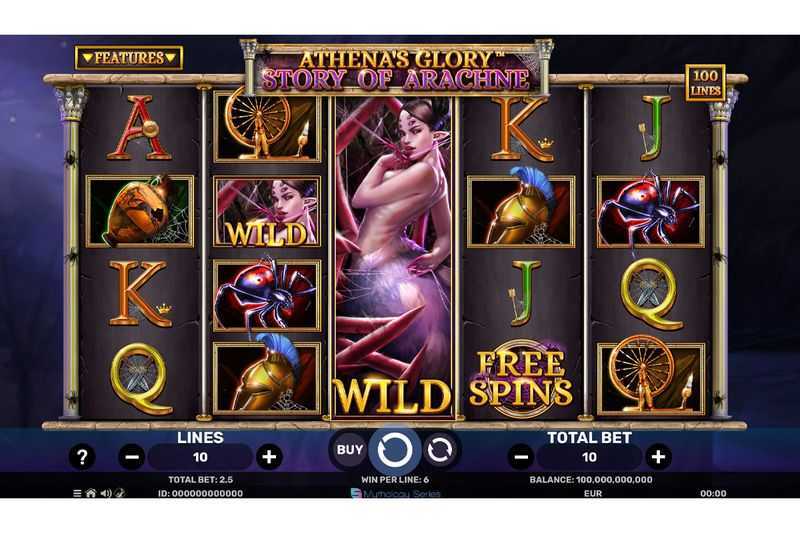Open the help question mark button
The image size is (800, 533).
82,456
